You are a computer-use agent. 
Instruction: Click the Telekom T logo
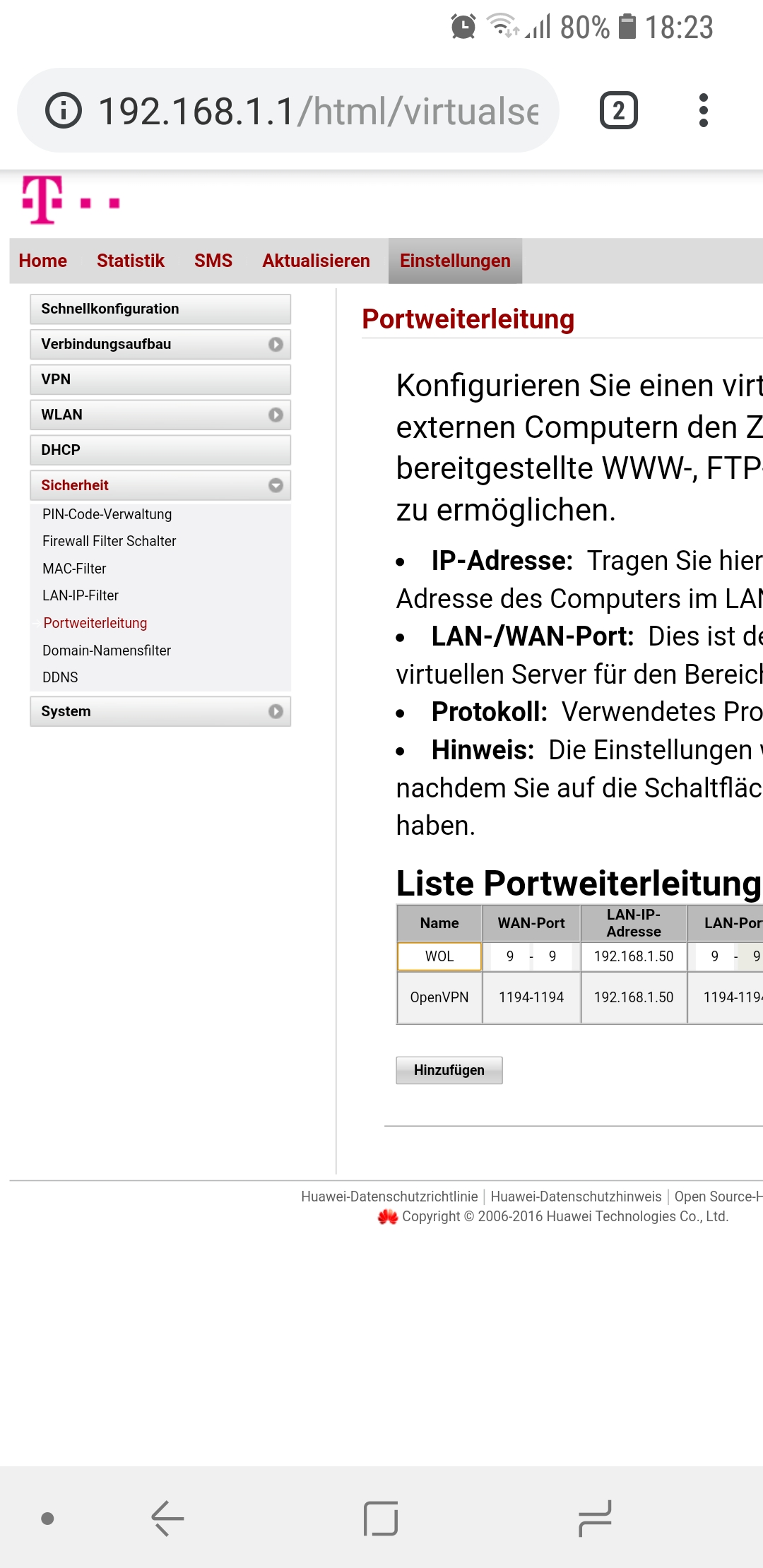(42, 200)
